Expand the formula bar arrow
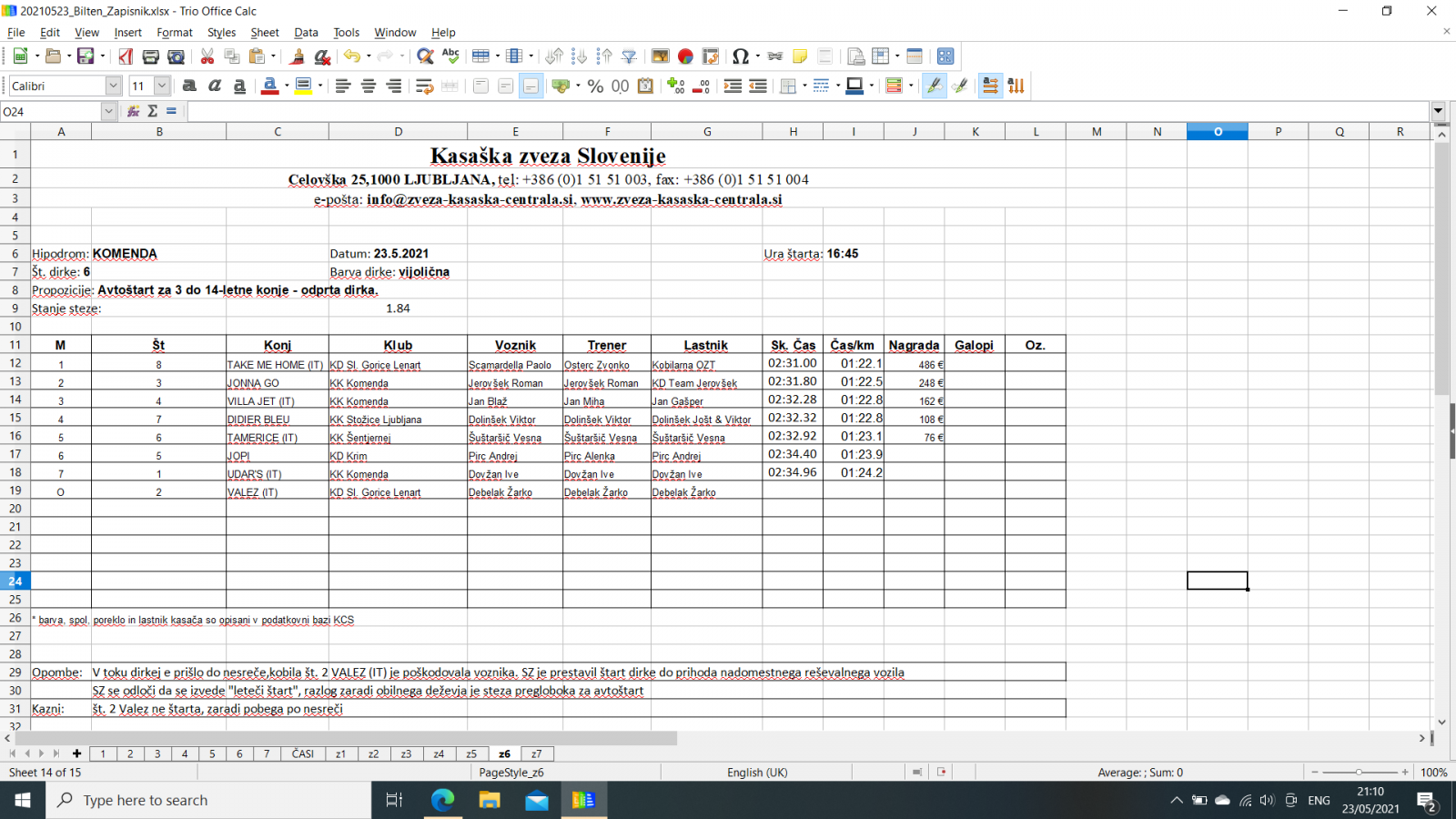The image size is (1456, 819). 1438,111
